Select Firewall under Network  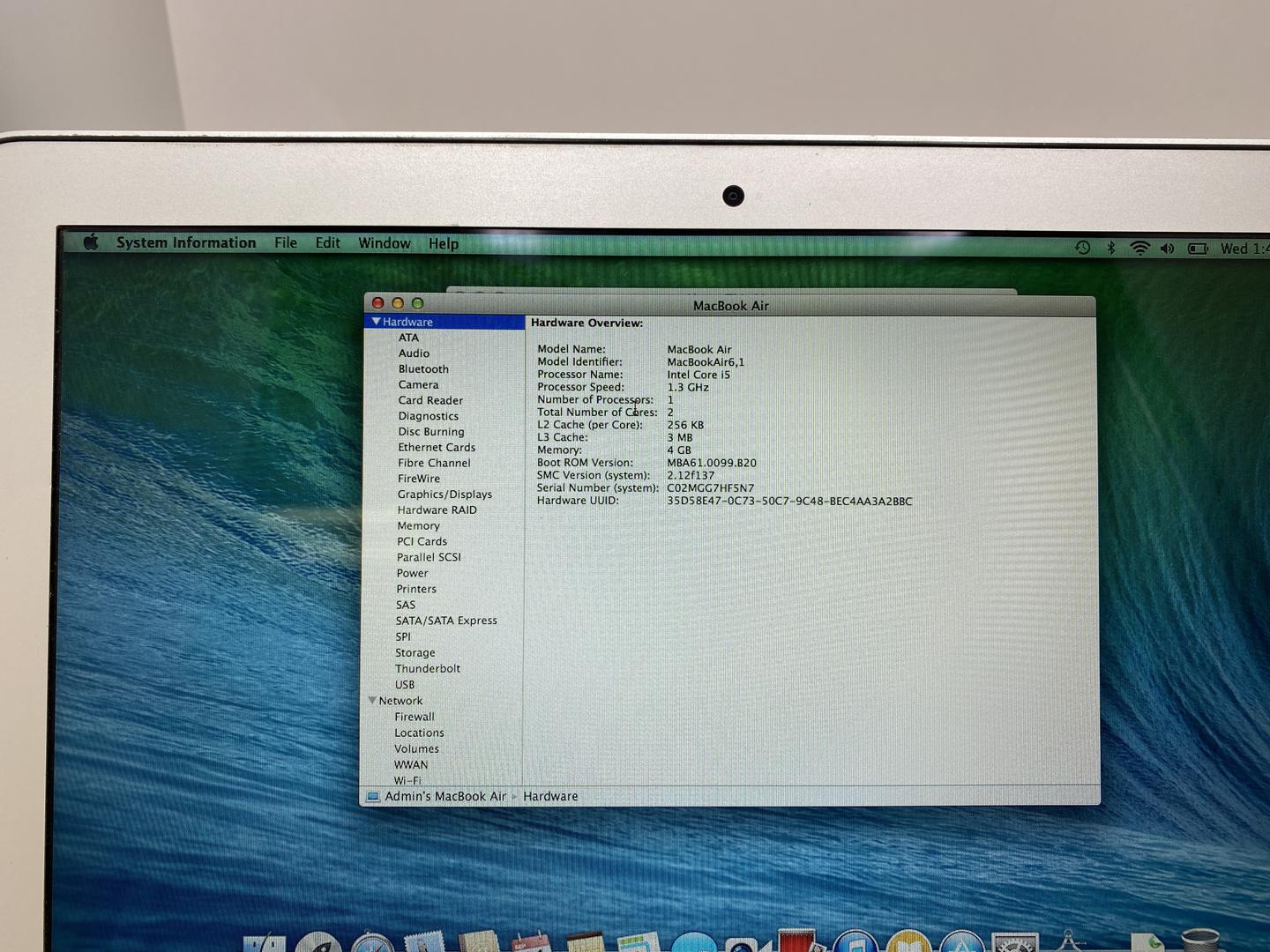(x=415, y=718)
